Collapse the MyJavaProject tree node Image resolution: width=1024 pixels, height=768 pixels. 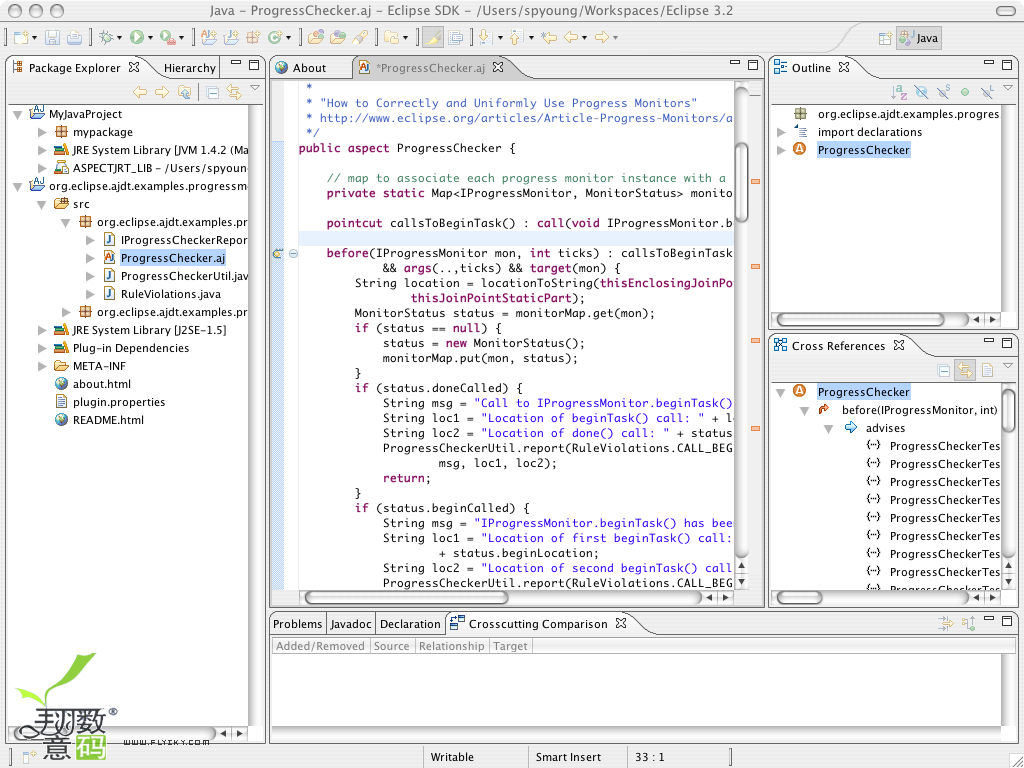click(x=18, y=114)
